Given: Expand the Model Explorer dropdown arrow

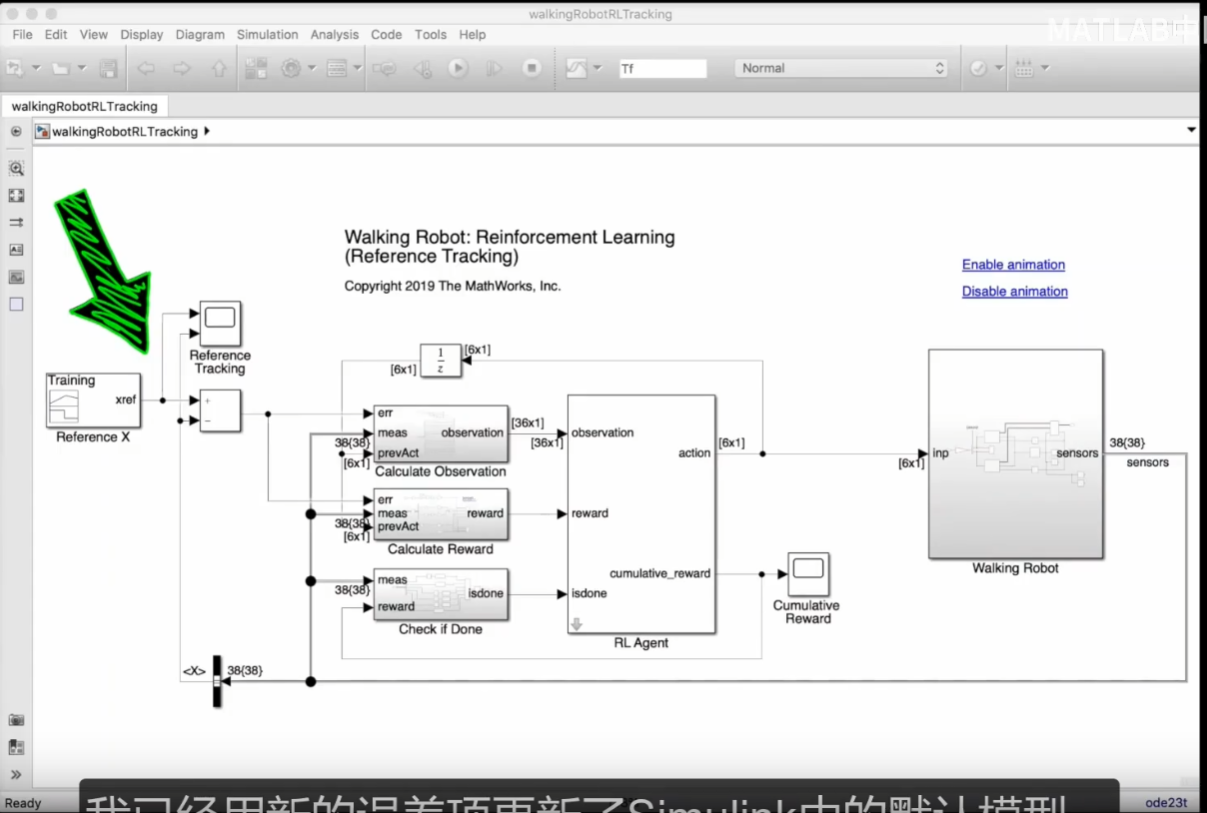Looking at the screenshot, I should tap(357, 68).
